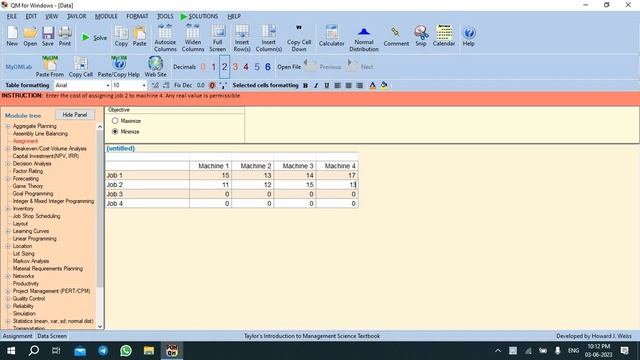
Task: Set decimals to 6
Action: tap(268, 67)
